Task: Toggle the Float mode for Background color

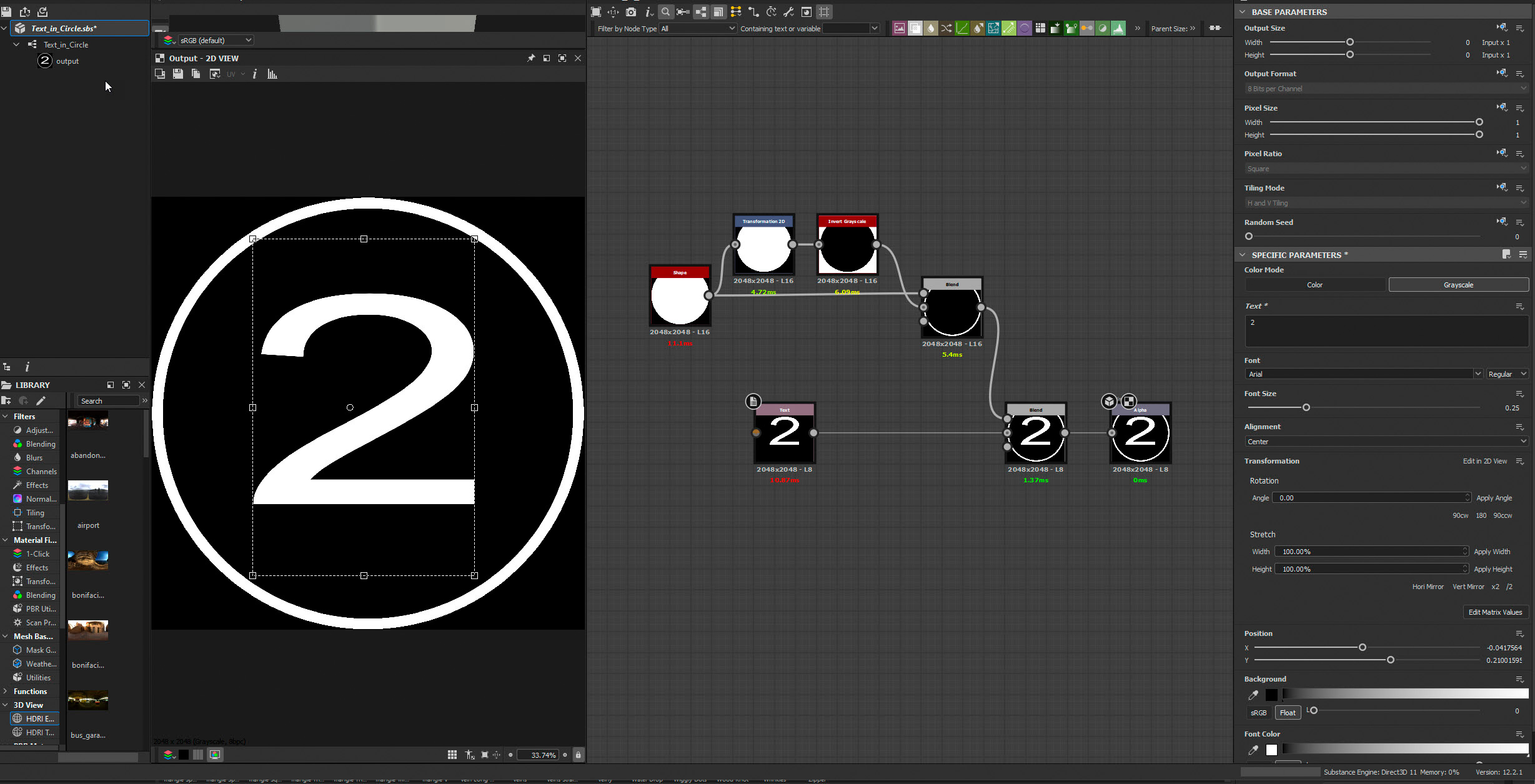Action: pos(1288,712)
